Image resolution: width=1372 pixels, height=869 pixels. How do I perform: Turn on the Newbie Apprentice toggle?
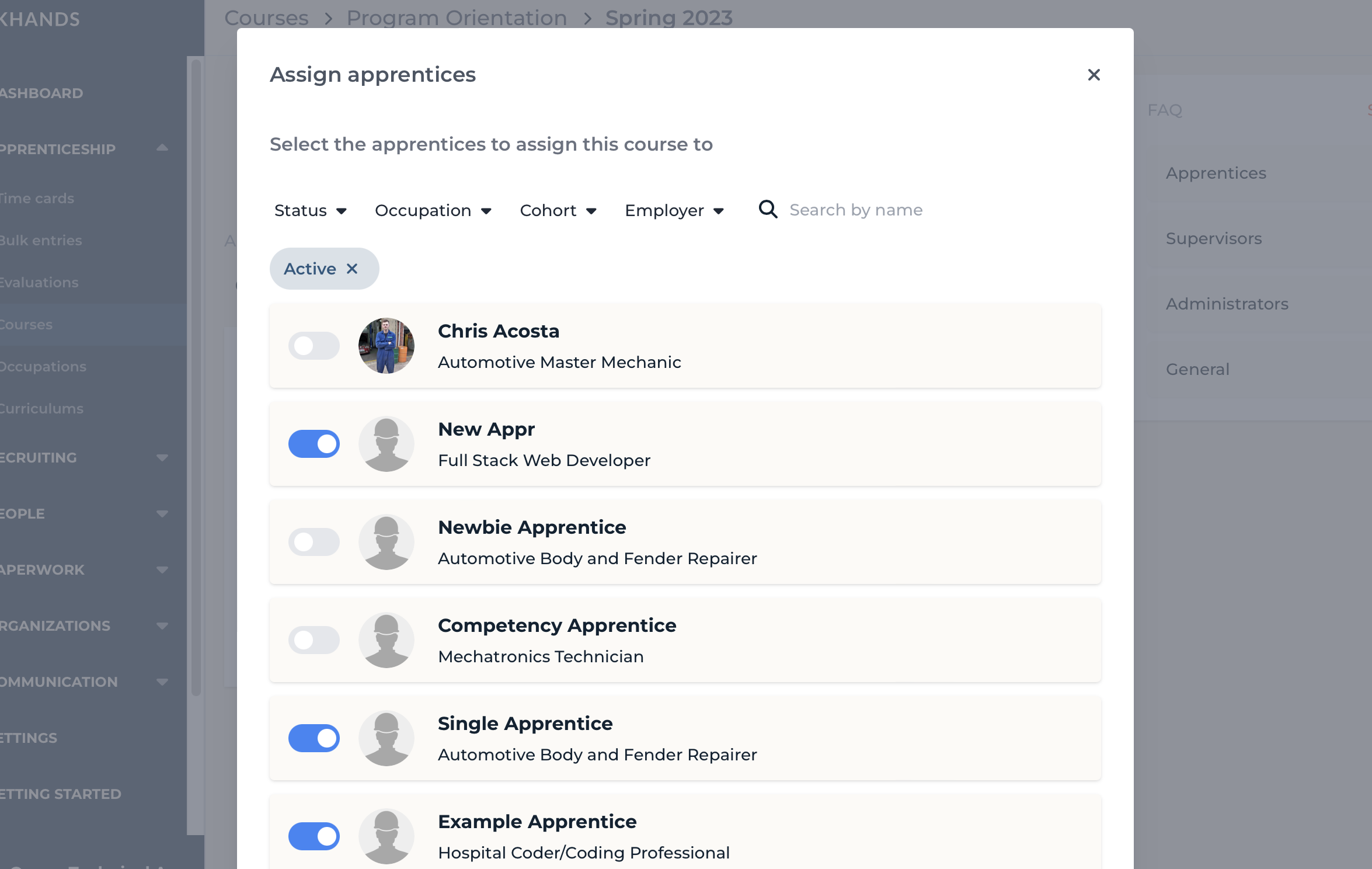click(314, 542)
